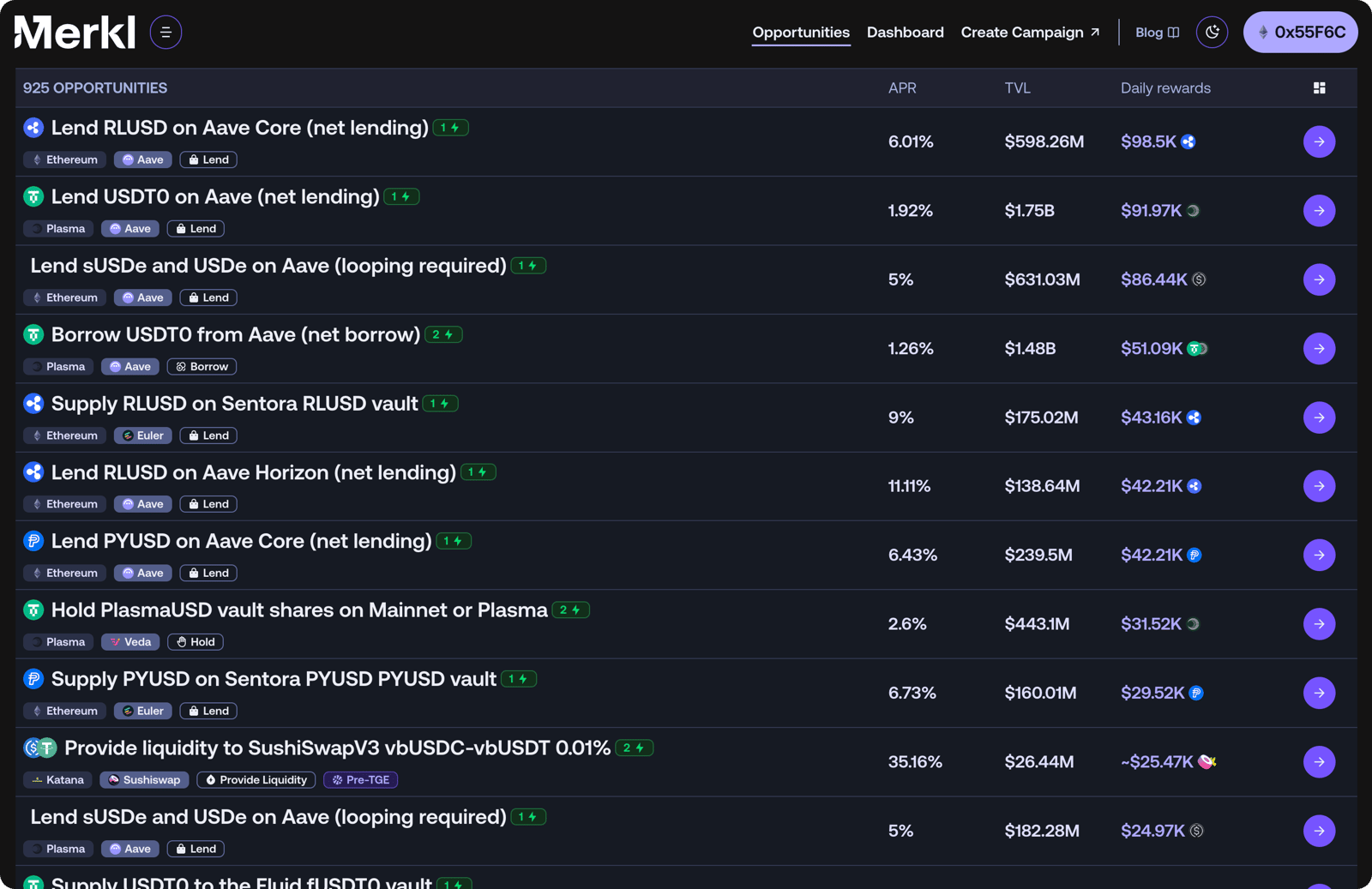The width and height of the screenshot is (1372, 889).
Task: Click PYUSD token icon beside Lend PYUSD Aave Core
Action: 33,541
